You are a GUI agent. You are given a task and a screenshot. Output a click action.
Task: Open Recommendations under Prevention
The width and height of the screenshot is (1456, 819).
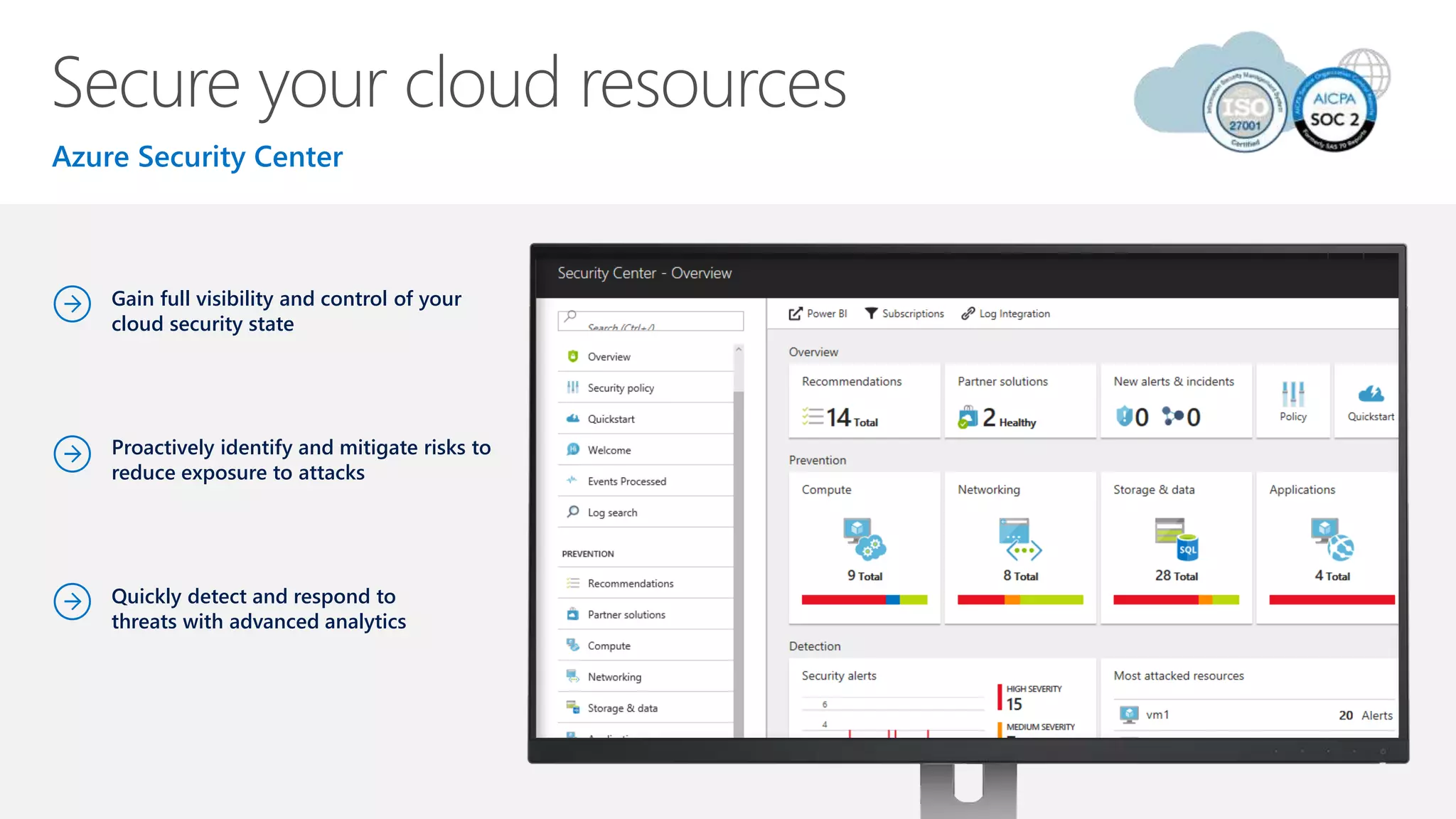tap(646, 583)
